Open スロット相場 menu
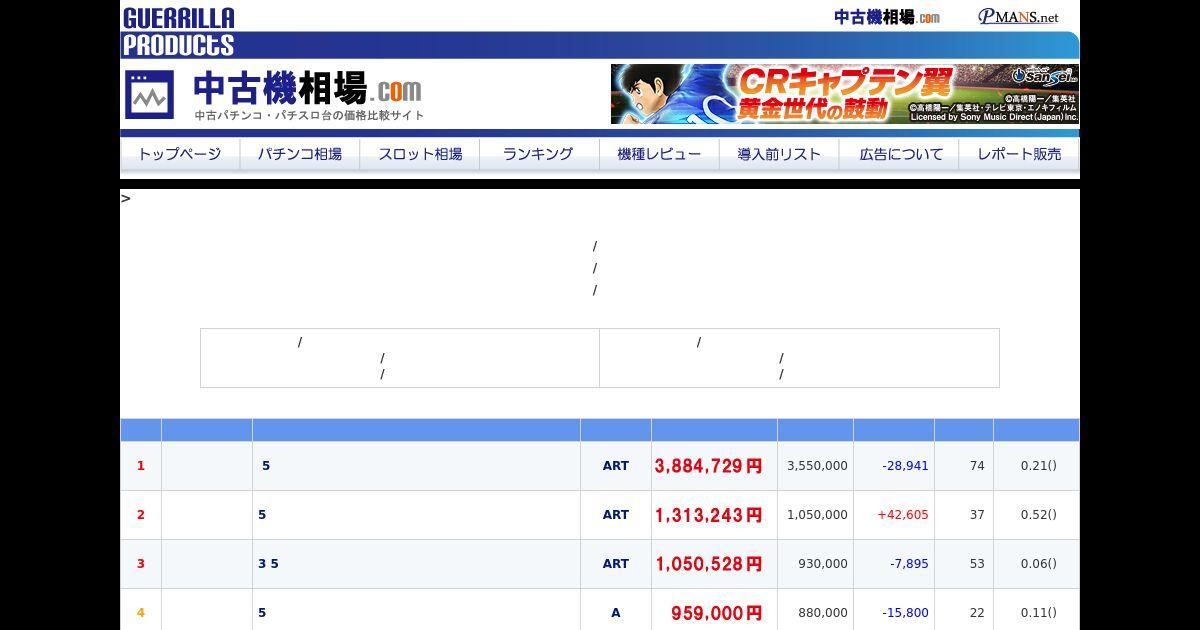 pyautogui.click(x=420, y=155)
